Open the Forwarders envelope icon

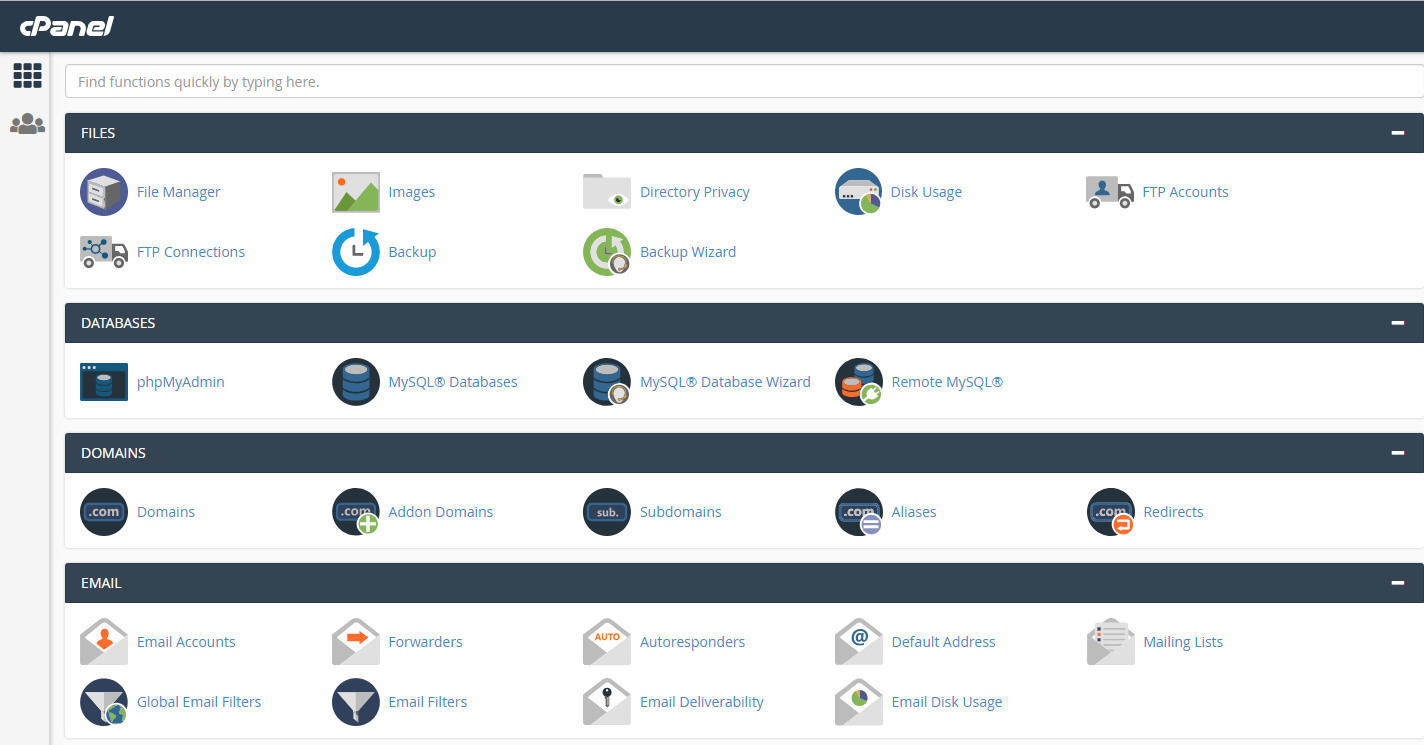point(356,642)
